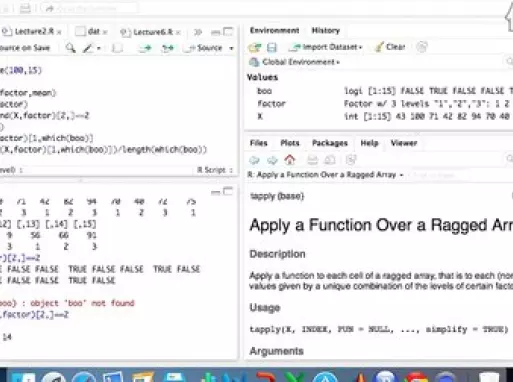Image resolution: width=513 pixels, height=382 pixels.
Task: Switch to the Packages tab
Action: [330, 143]
